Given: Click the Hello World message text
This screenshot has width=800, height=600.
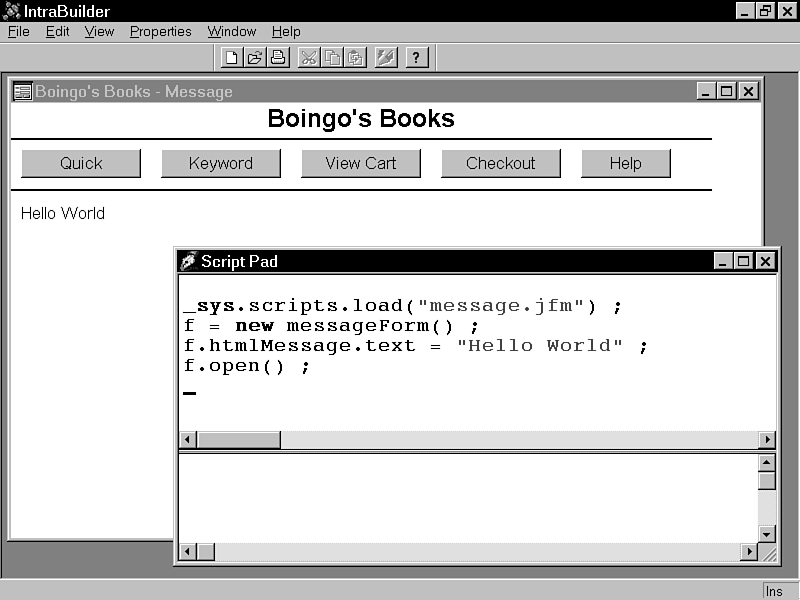Looking at the screenshot, I should point(63,213).
